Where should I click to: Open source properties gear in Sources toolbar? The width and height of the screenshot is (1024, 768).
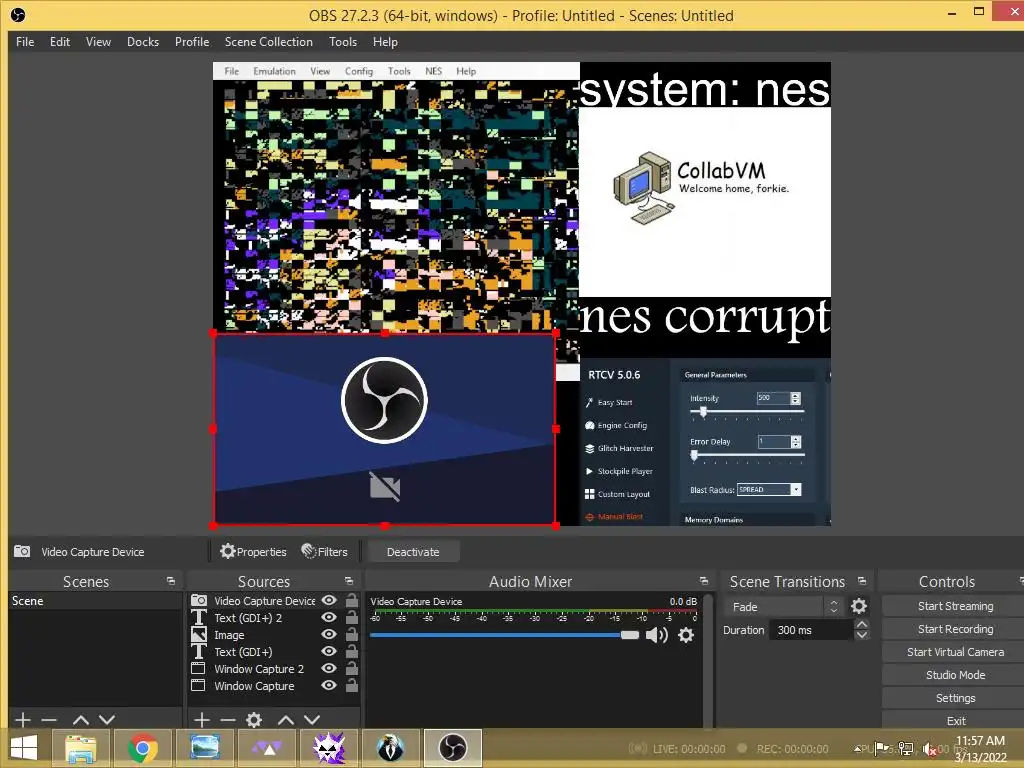[x=254, y=720]
